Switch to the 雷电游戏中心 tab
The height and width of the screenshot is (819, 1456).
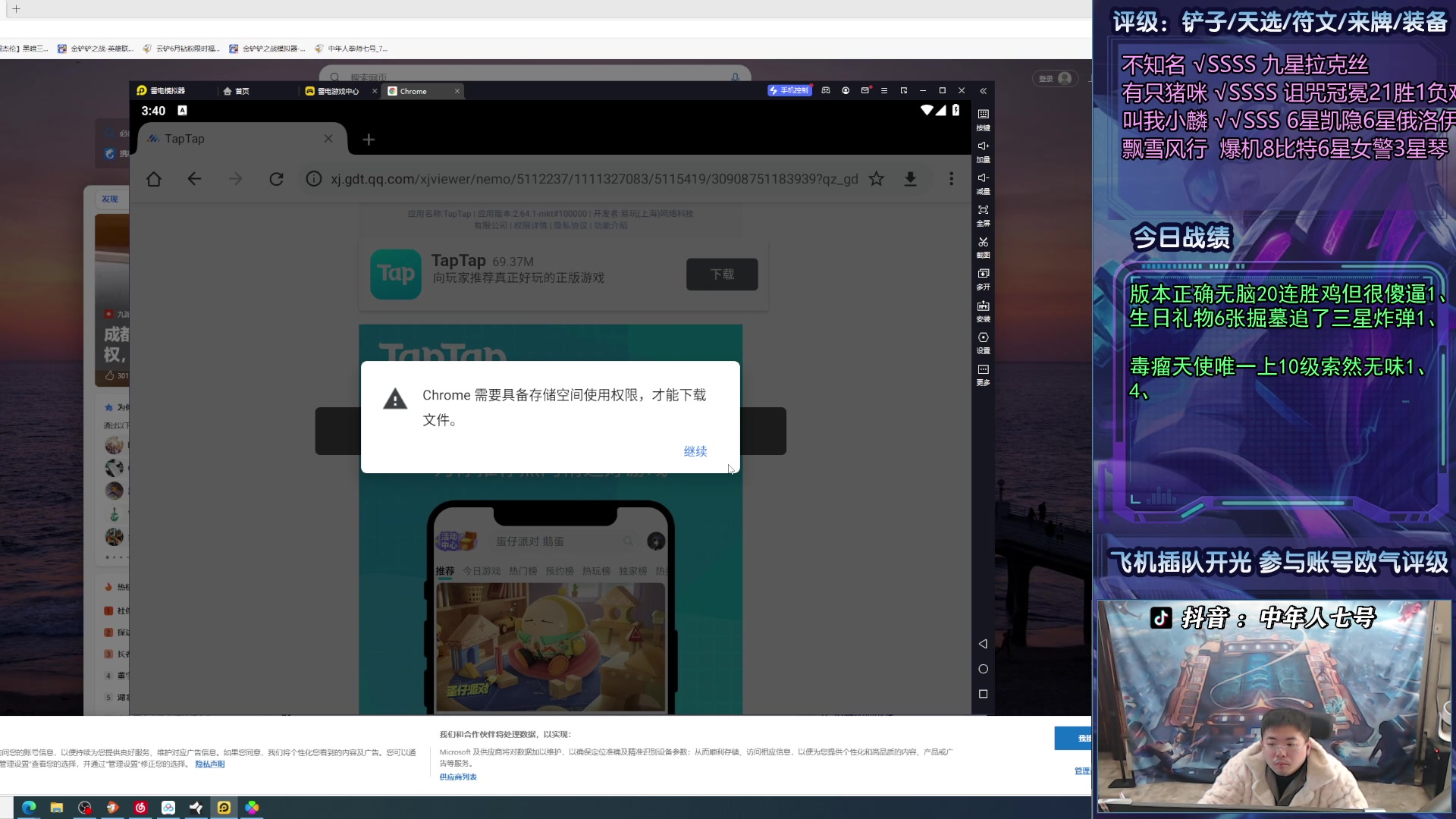[332, 91]
